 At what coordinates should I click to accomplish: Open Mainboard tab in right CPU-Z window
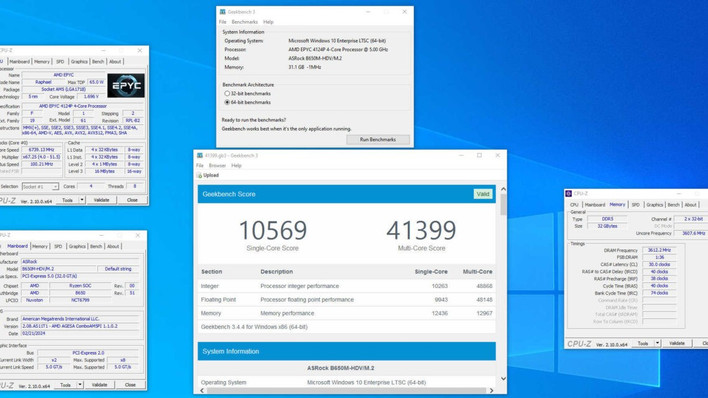[x=595, y=205]
